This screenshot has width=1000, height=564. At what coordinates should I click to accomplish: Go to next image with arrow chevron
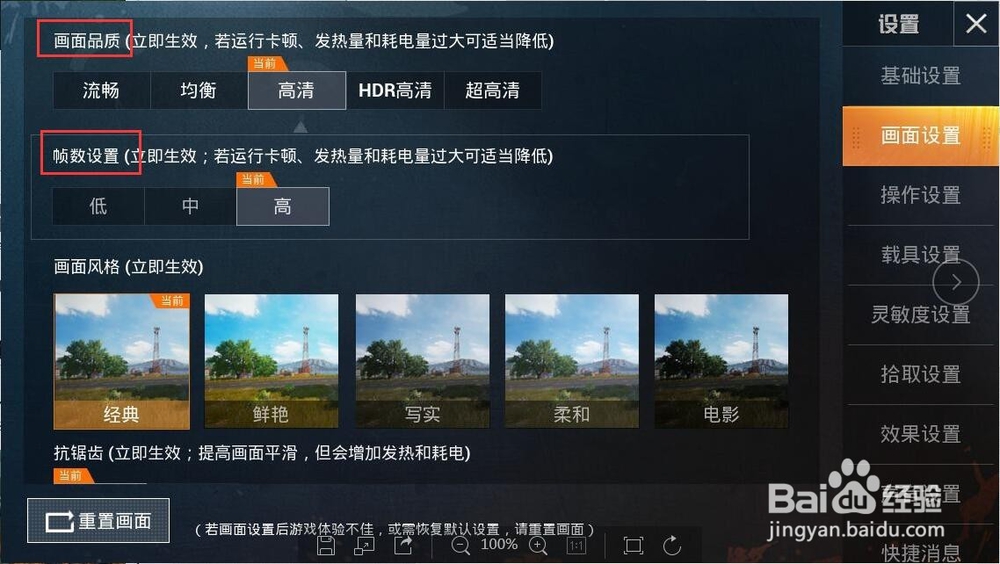pyautogui.click(x=955, y=282)
